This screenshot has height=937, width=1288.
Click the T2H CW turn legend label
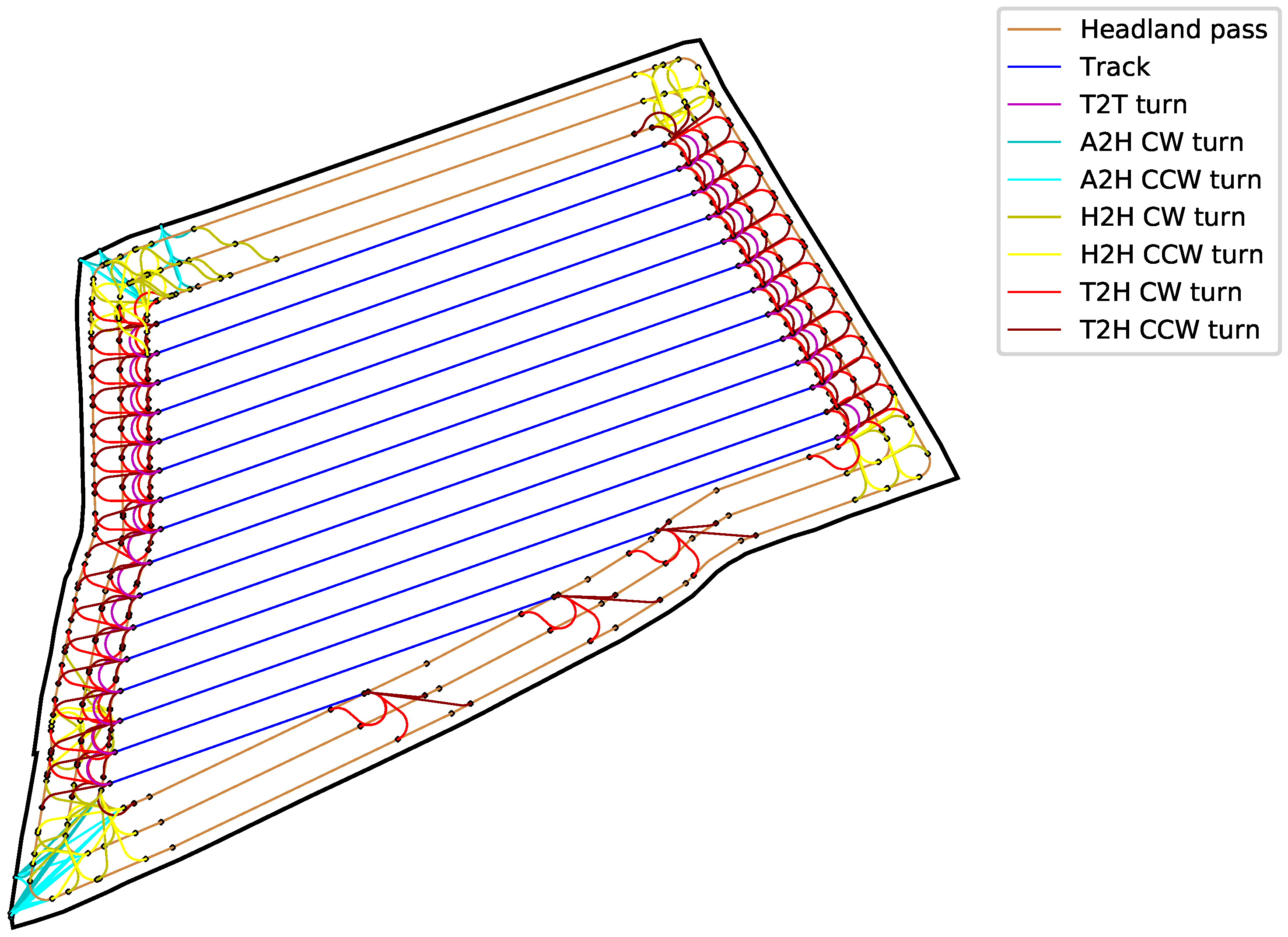tap(1160, 292)
